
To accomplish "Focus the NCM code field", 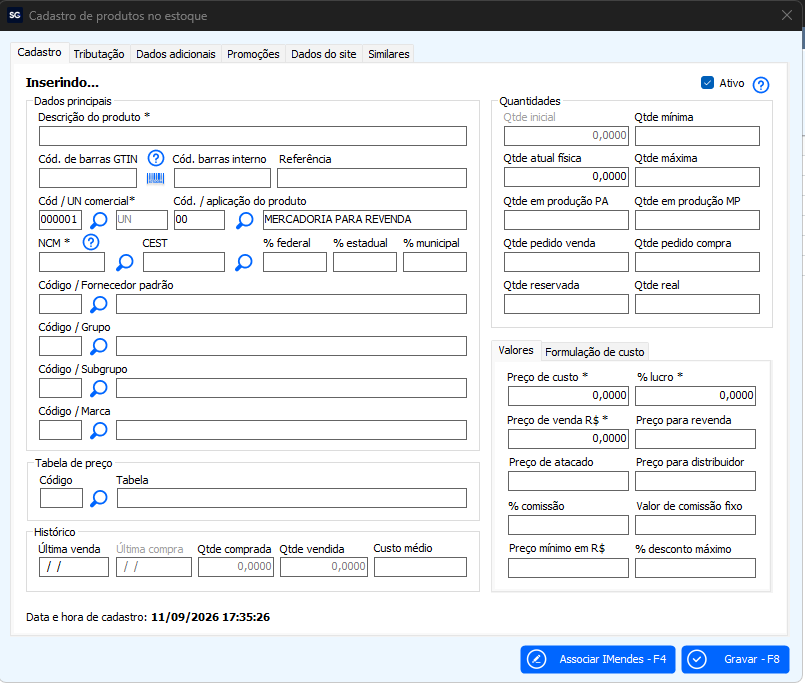I will click(72, 262).
